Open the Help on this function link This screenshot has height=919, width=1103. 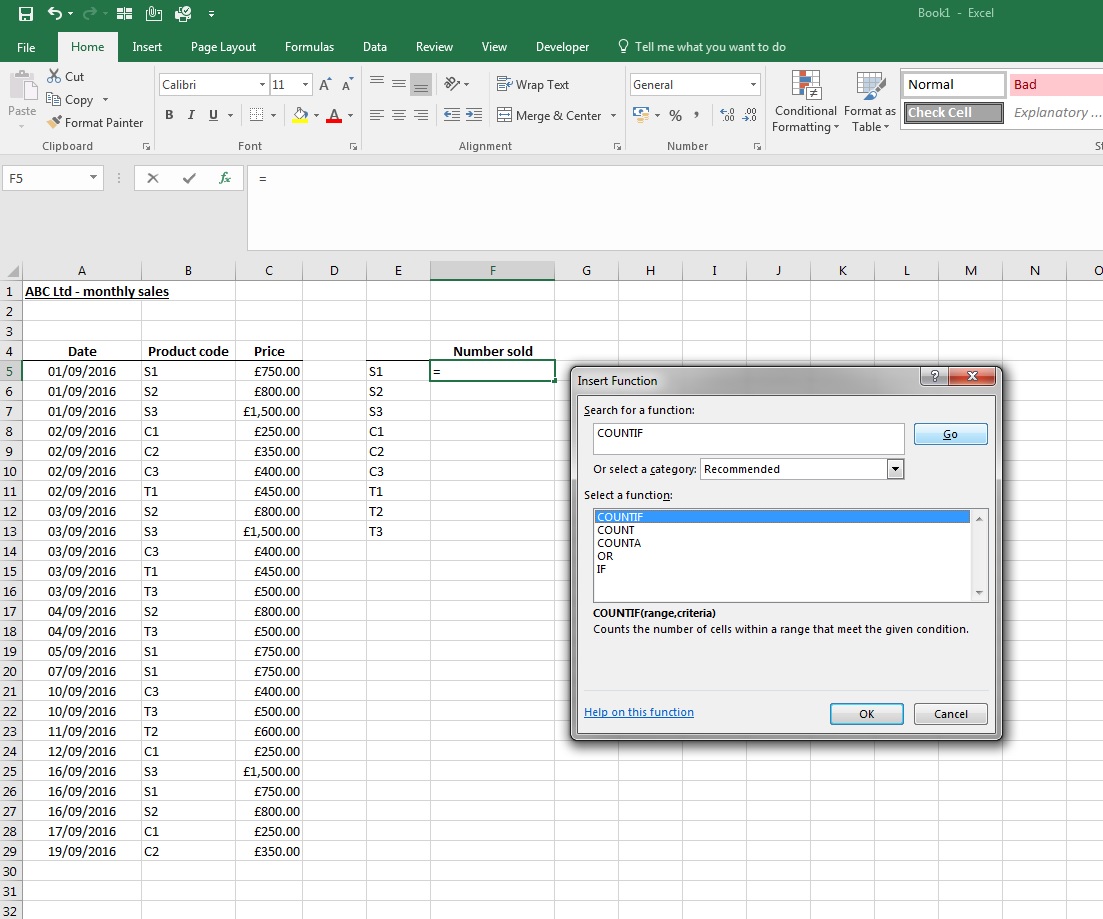[x=639, y=712]
